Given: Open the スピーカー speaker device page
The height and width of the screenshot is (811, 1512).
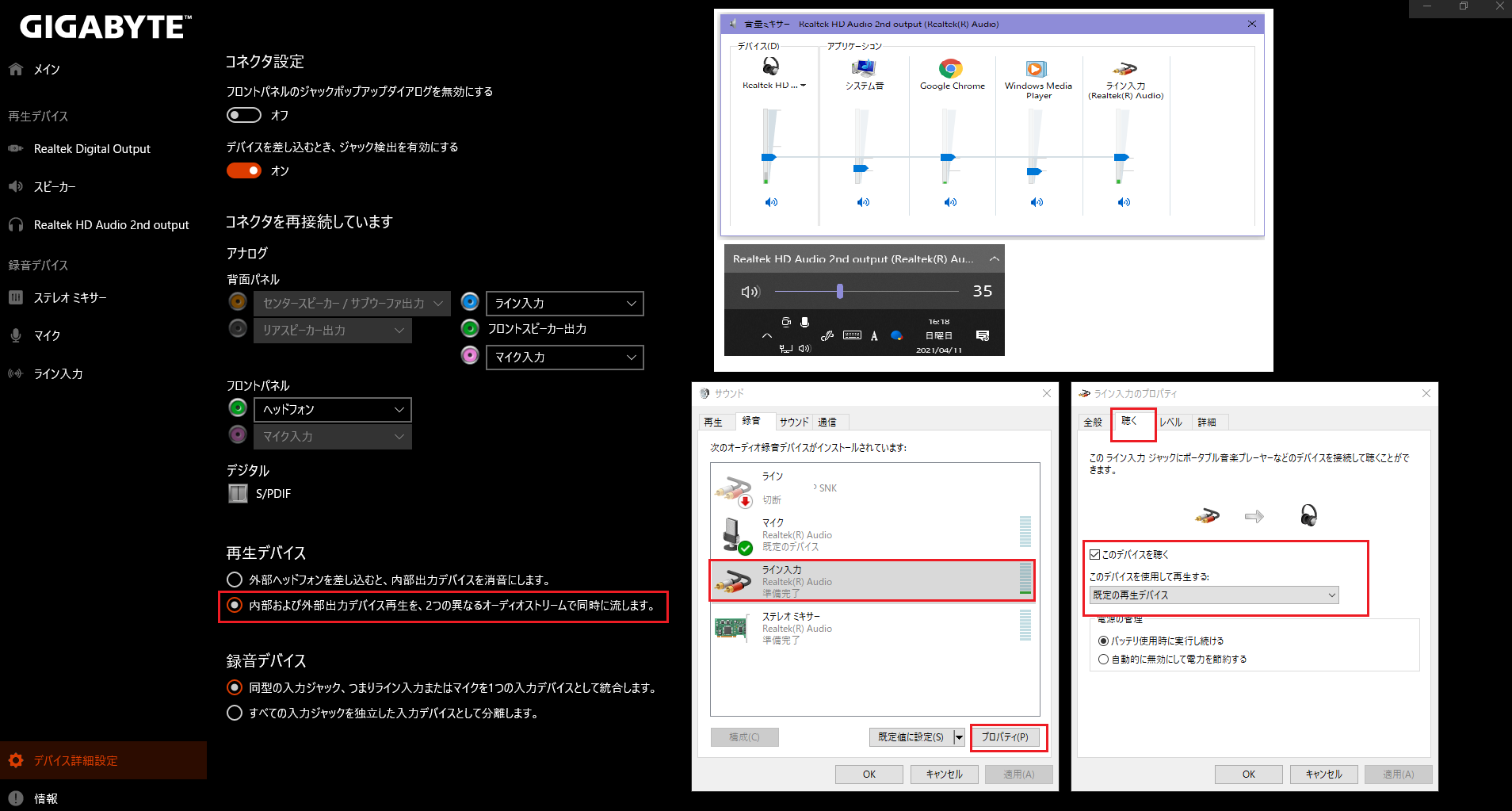Looking at the screenshot, I should (55, 186).
